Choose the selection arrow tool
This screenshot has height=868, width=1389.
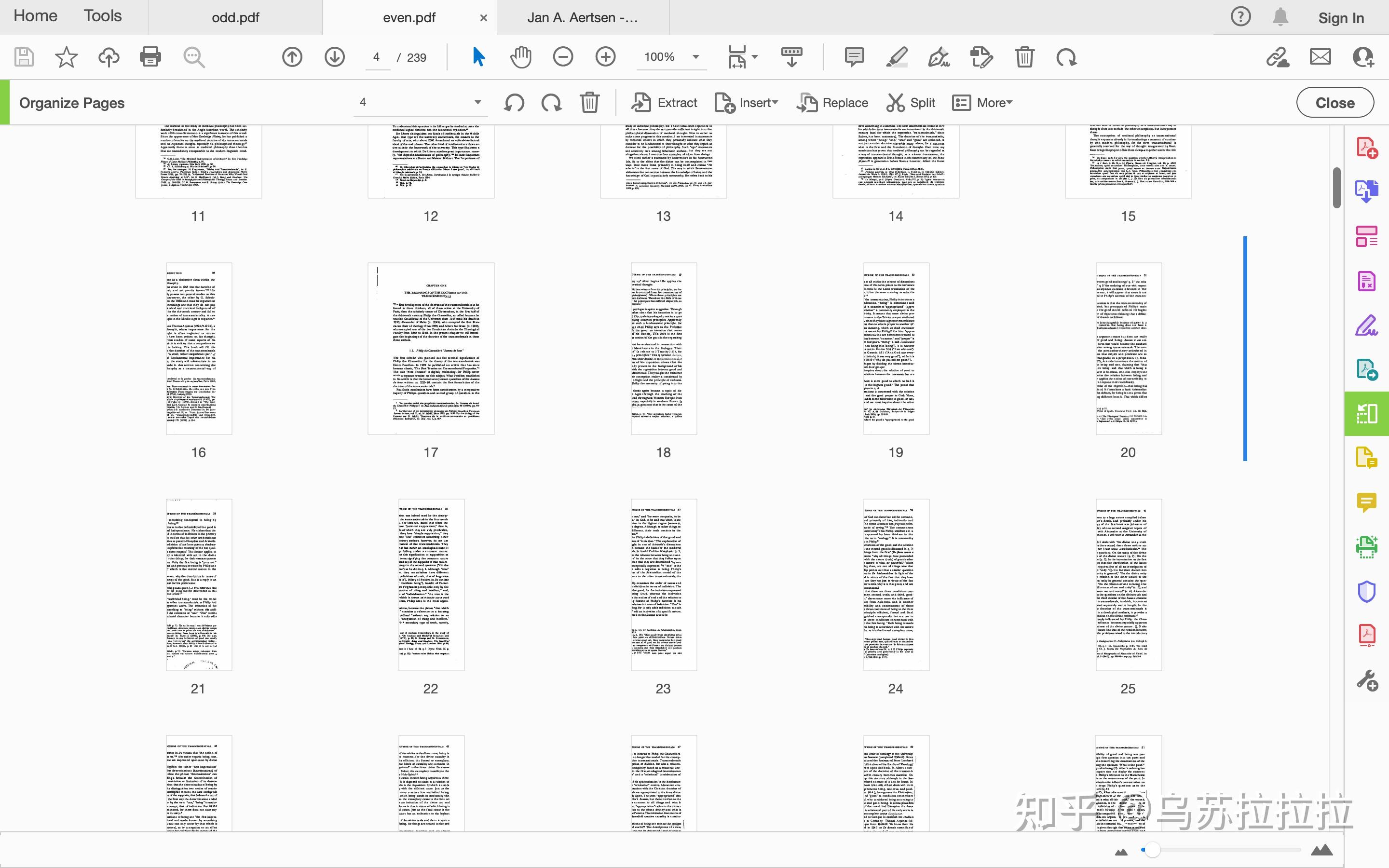(x=479, y=57)
